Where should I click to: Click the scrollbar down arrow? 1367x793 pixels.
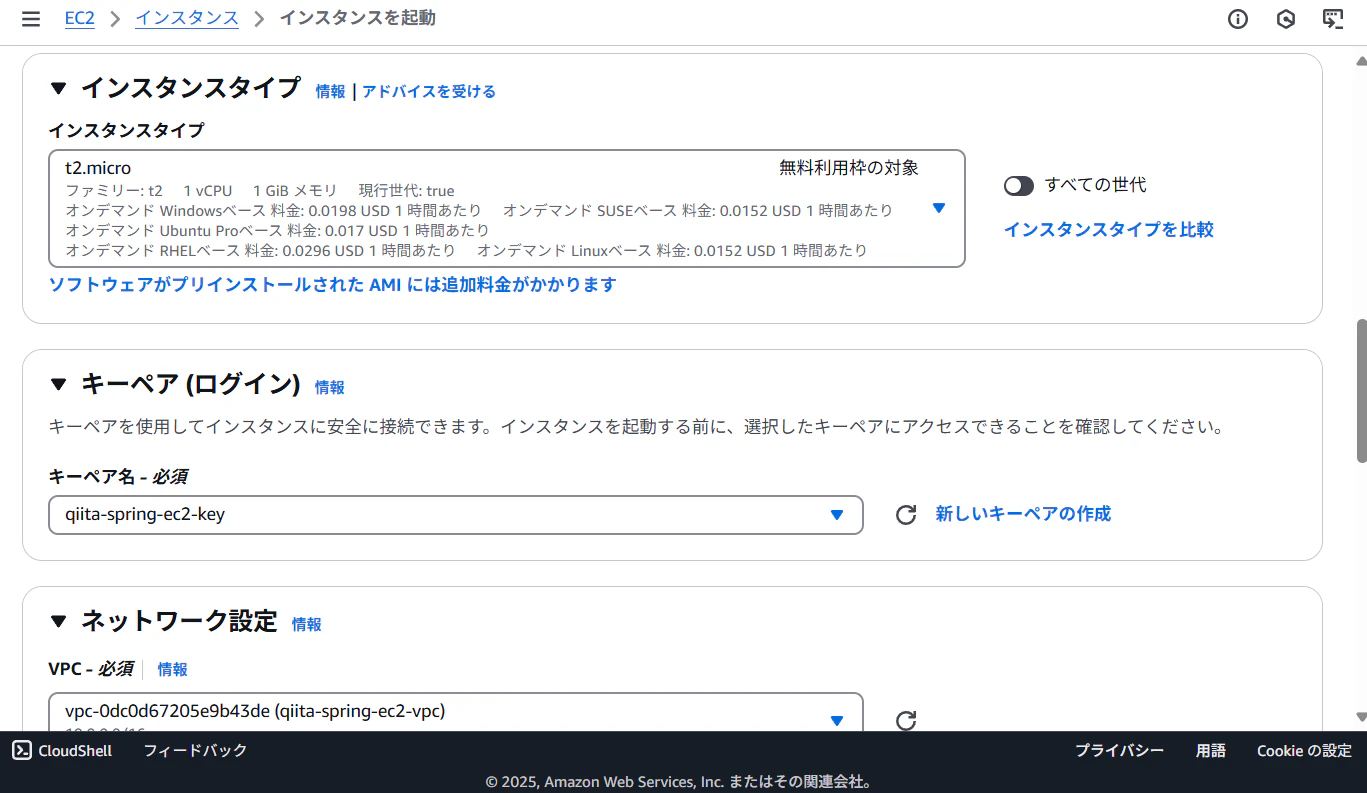click(1361, 717)
